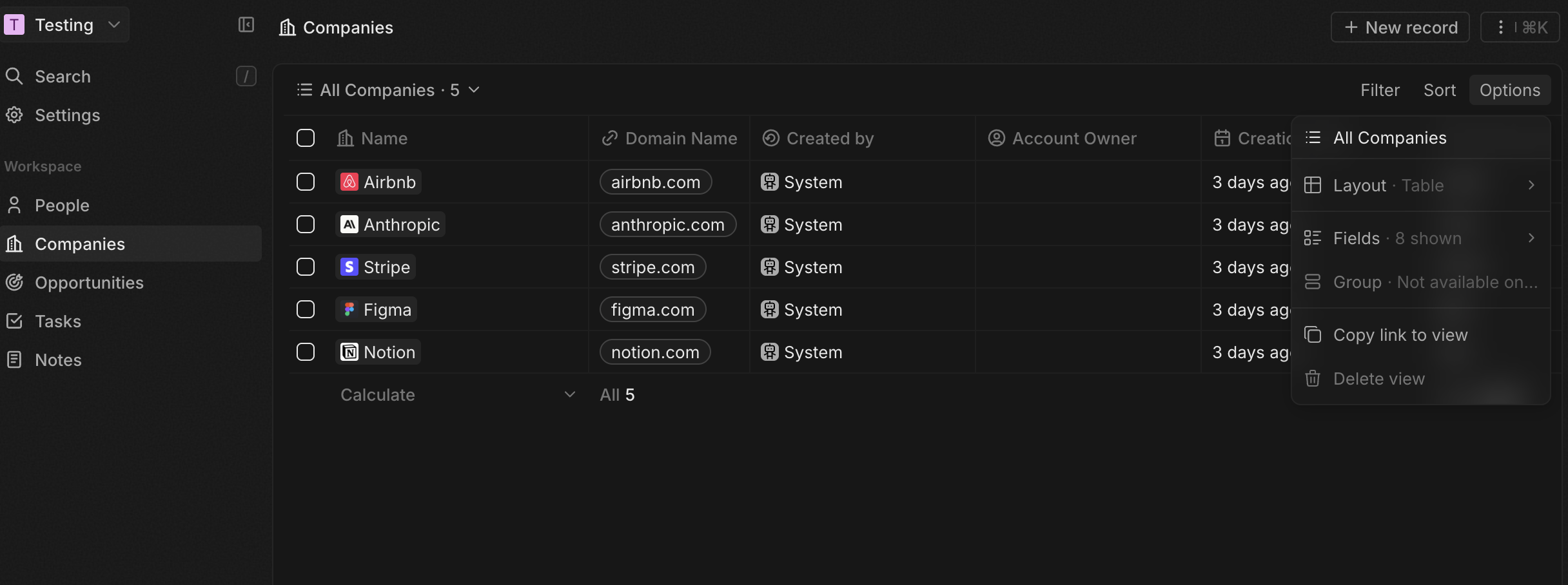Click the People person icon
Viewport: 1568px width, 585px height.
14,205
